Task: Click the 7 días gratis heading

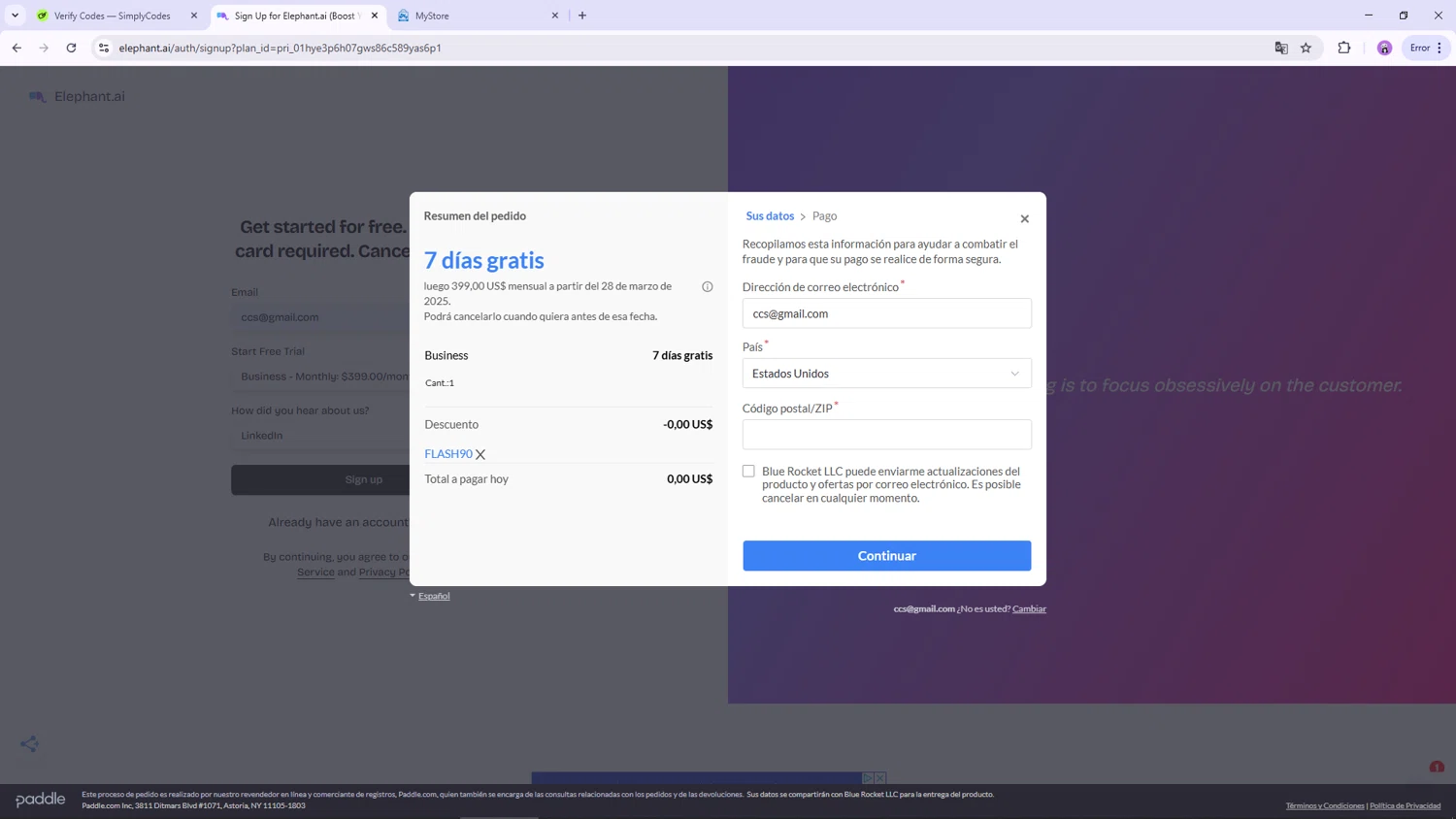Action: (x=483, y=260)
